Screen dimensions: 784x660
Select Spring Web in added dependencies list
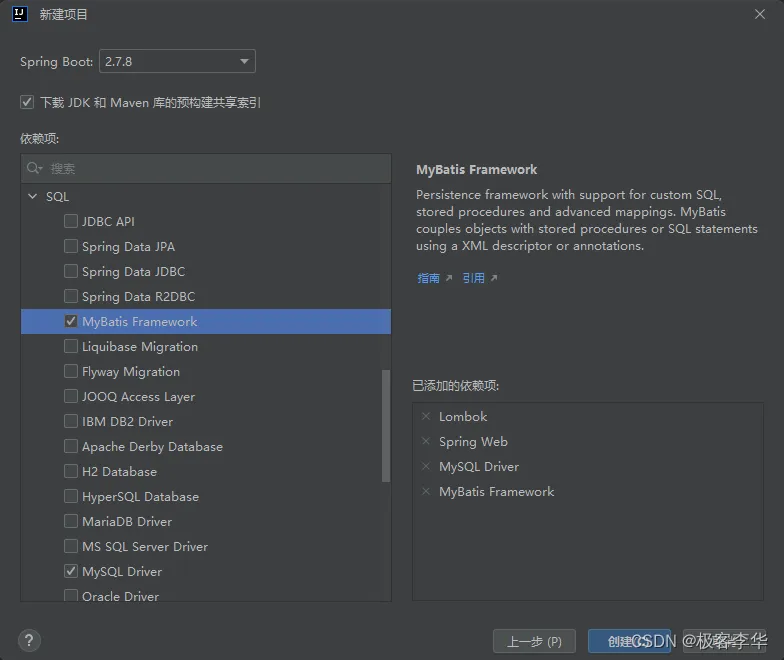click(x=473, y=442)
